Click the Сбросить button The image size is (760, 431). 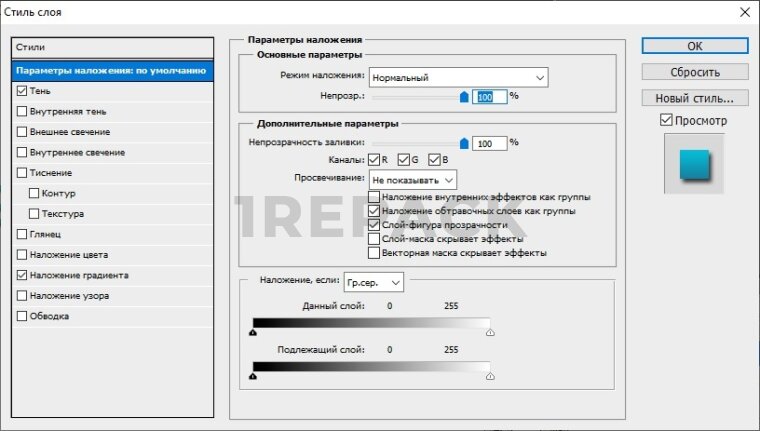click(694, 72)
